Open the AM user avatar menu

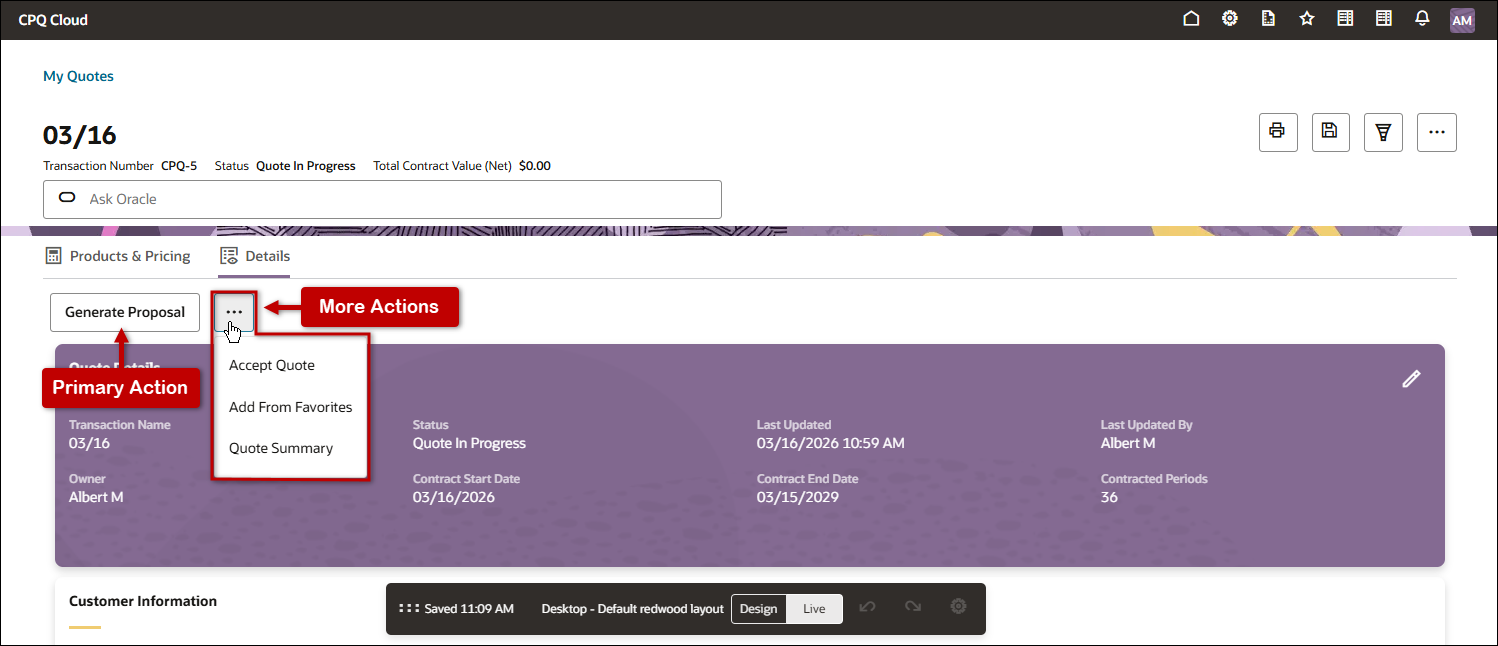[1462, 20]
